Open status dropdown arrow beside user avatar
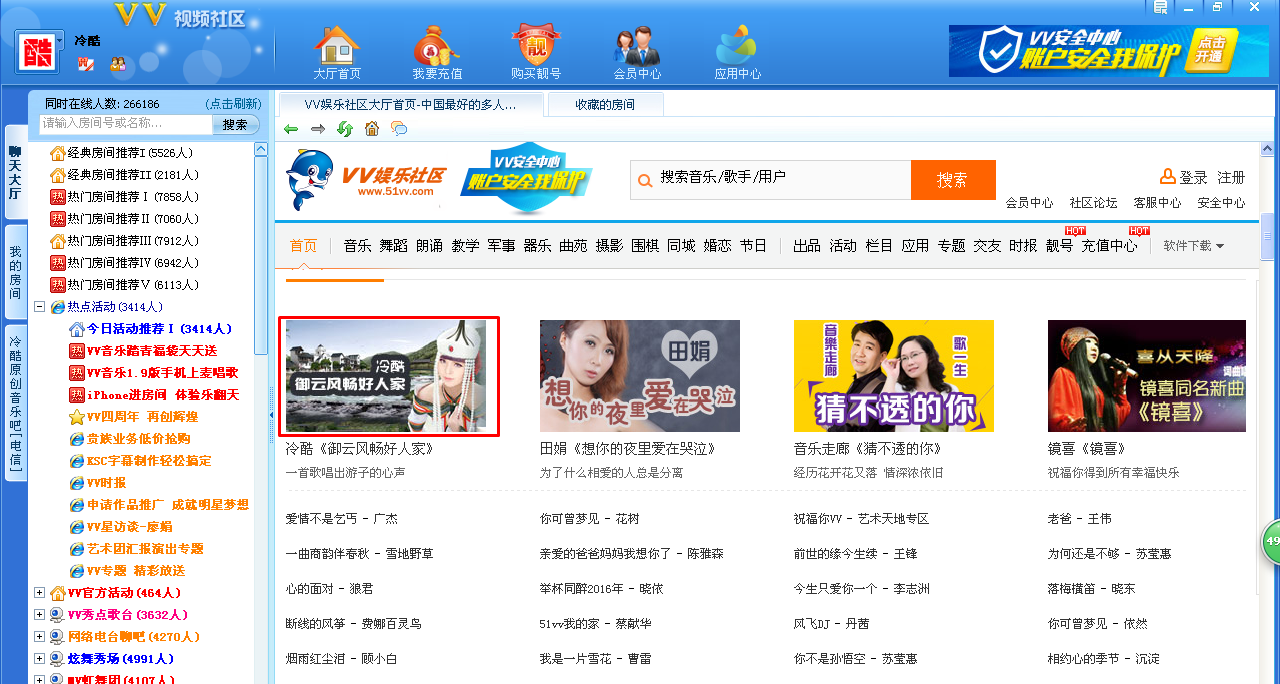The height and width of the screenshot is (684, 1280). pyautogui.click(x=60, y=41)
